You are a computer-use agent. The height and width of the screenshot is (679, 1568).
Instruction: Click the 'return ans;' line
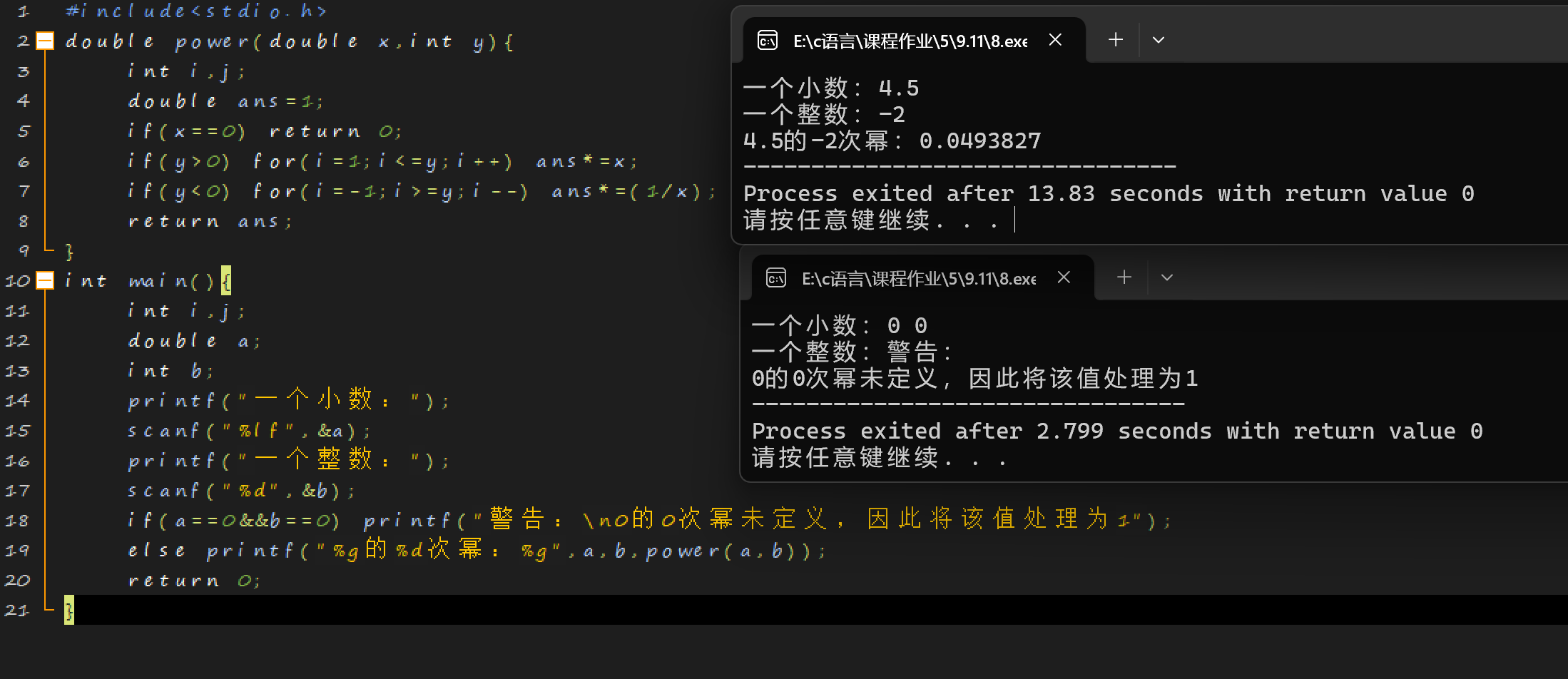tap(210, 222)
